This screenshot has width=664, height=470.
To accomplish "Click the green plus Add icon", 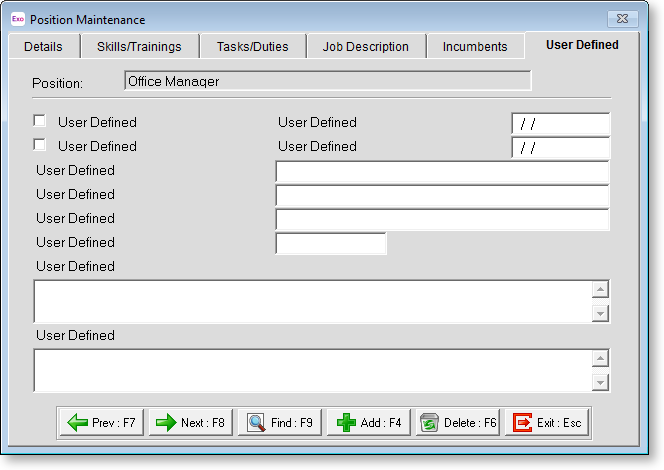I will coord(346,423).
